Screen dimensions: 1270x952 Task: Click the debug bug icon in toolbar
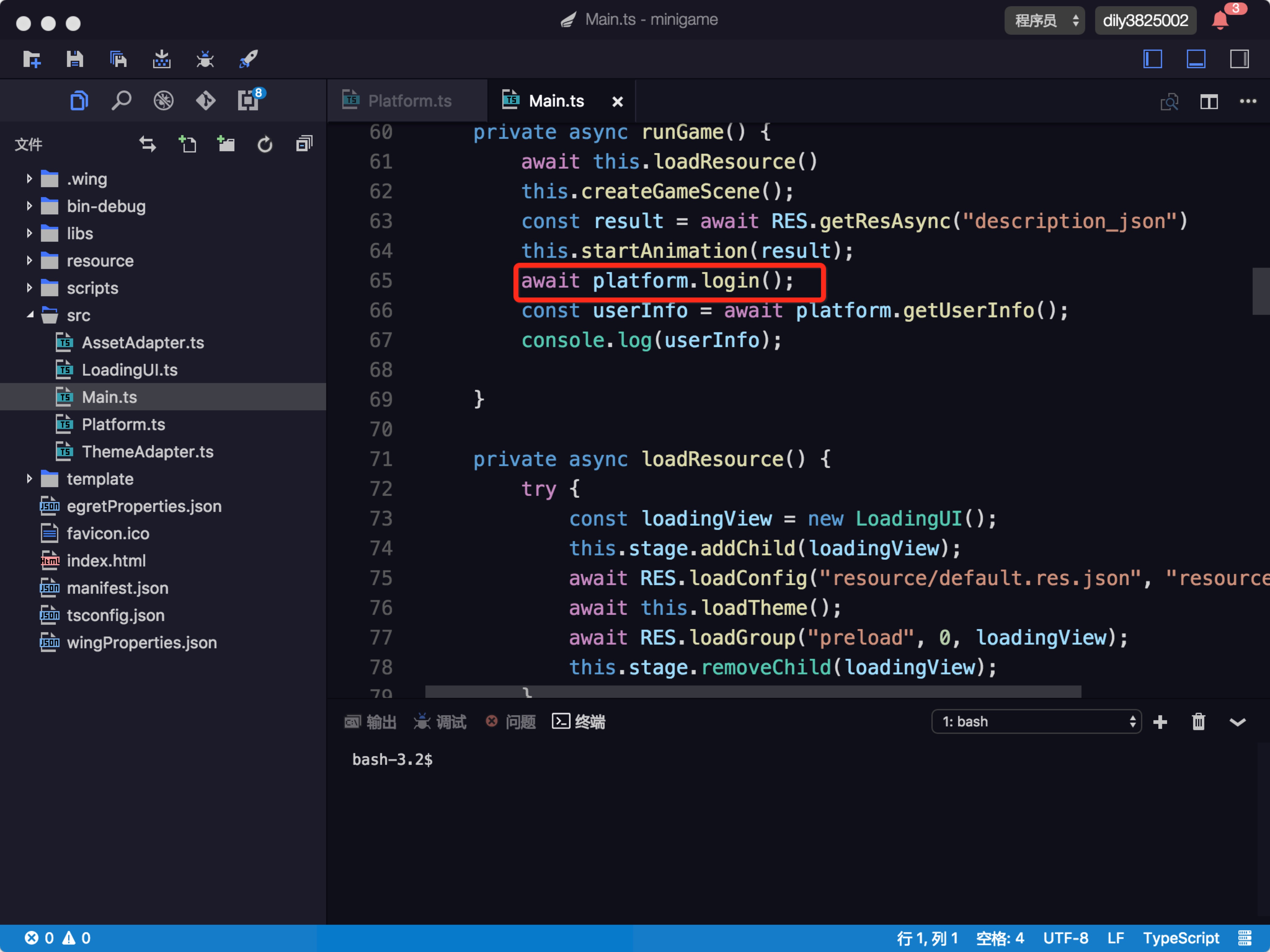(x=205, y=59)
